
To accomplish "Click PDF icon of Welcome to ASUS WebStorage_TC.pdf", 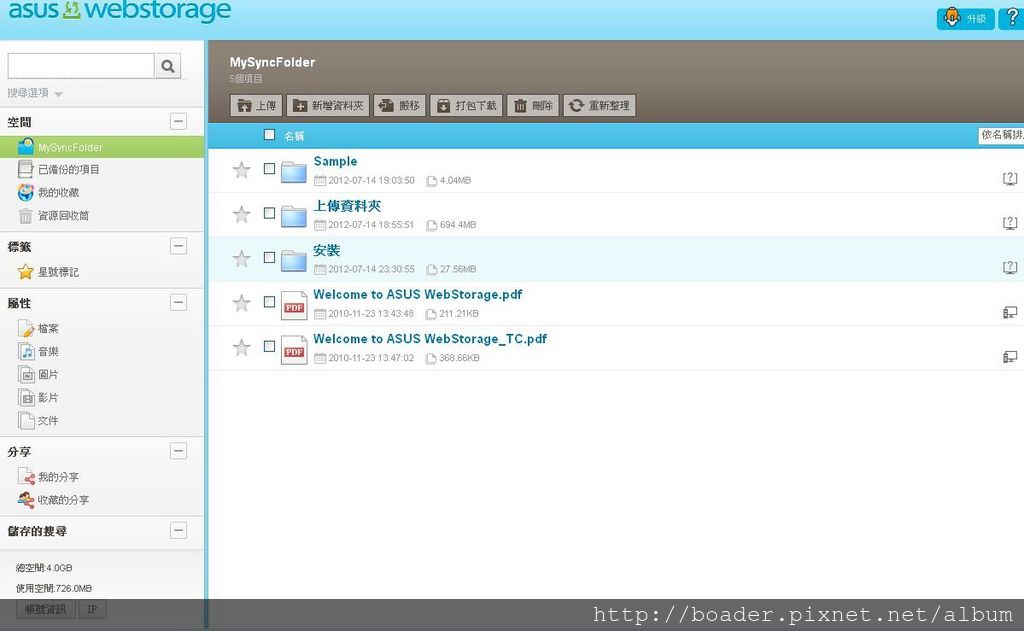I will [294, 349].
